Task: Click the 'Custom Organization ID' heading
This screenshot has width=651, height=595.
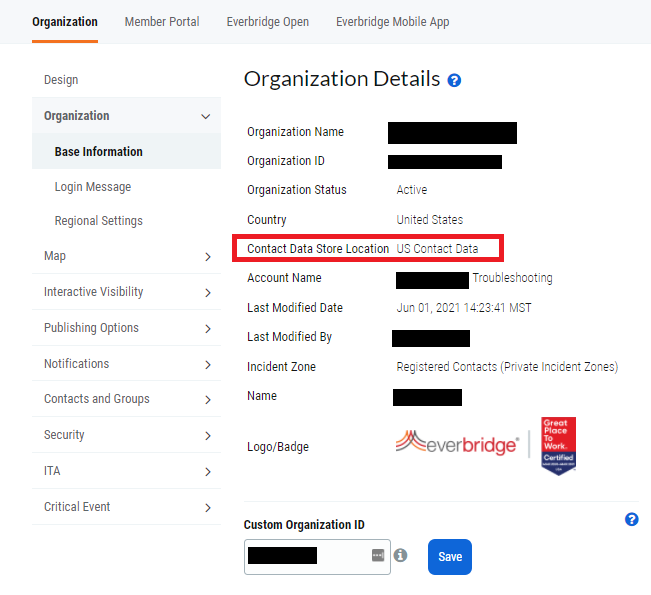Action: [x=304, y=525]
